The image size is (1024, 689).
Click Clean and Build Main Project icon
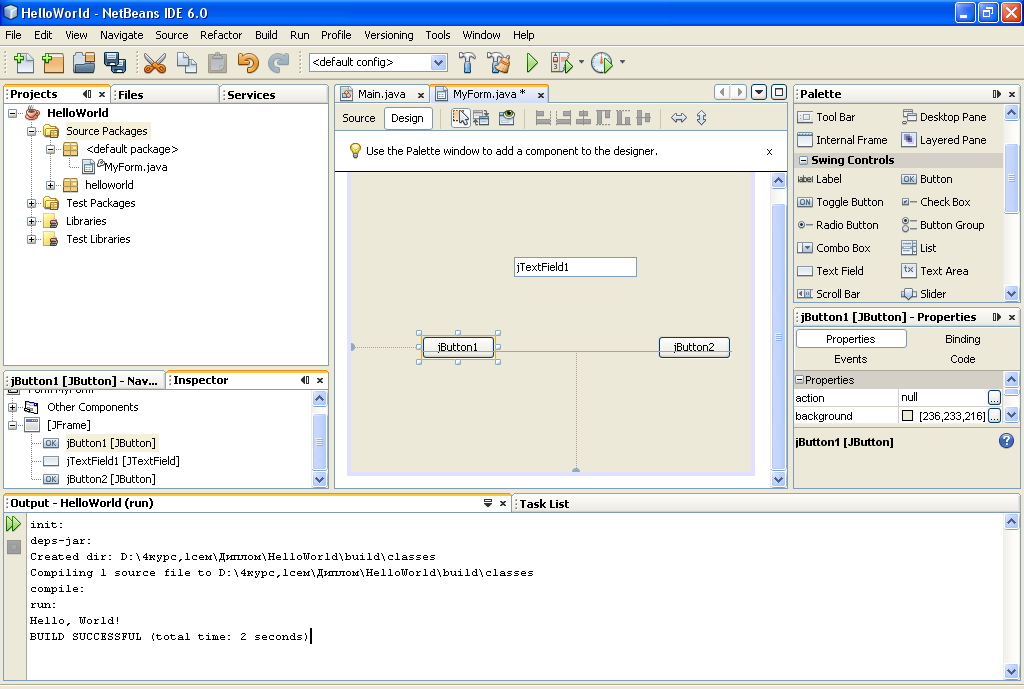tap(499, 62)
